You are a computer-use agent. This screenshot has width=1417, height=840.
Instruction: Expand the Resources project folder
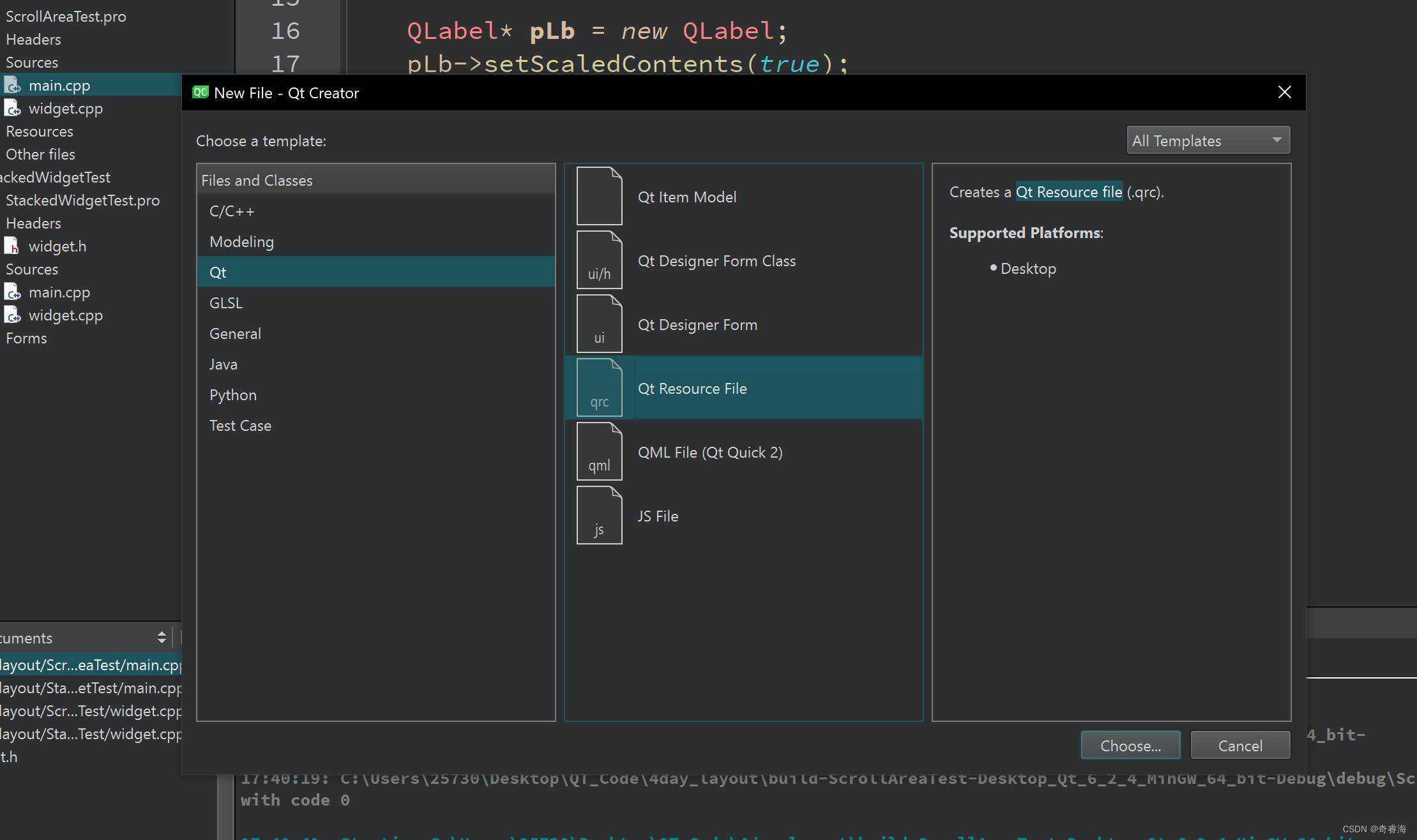pyautogui.click(x=39, y=131)
